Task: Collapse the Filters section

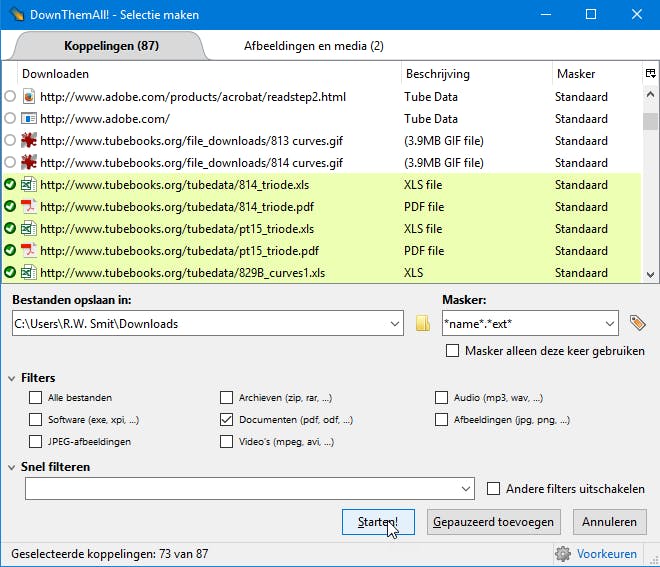Action: [x=12, y=378]
